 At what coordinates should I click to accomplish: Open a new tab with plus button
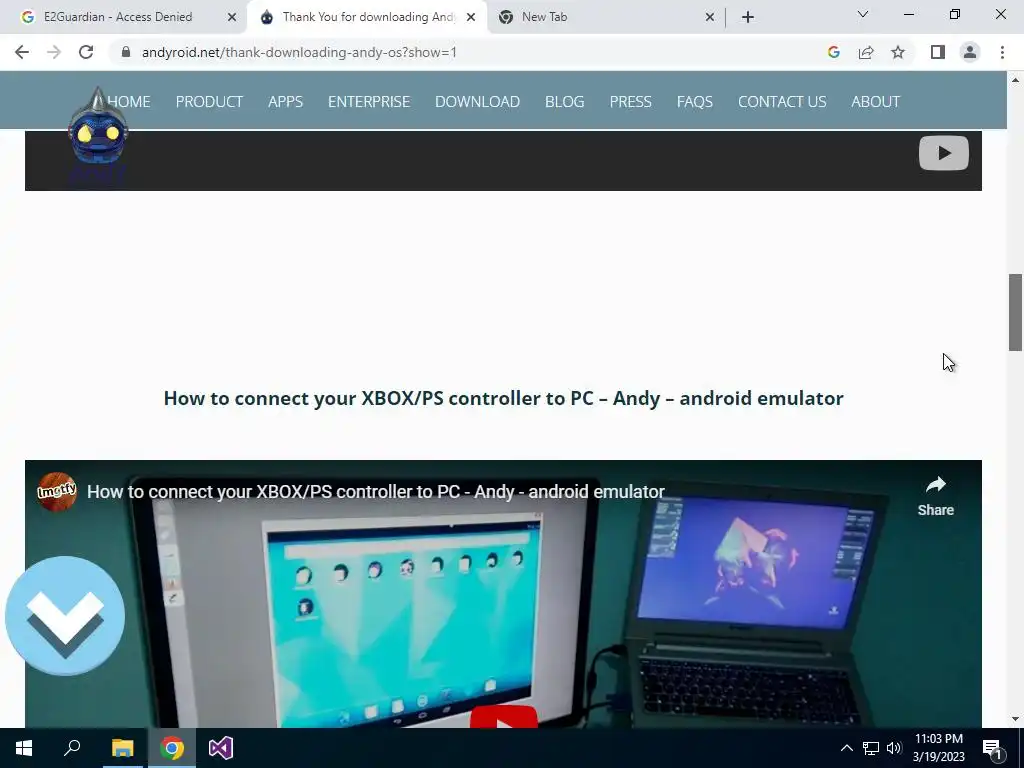point(748,17)
